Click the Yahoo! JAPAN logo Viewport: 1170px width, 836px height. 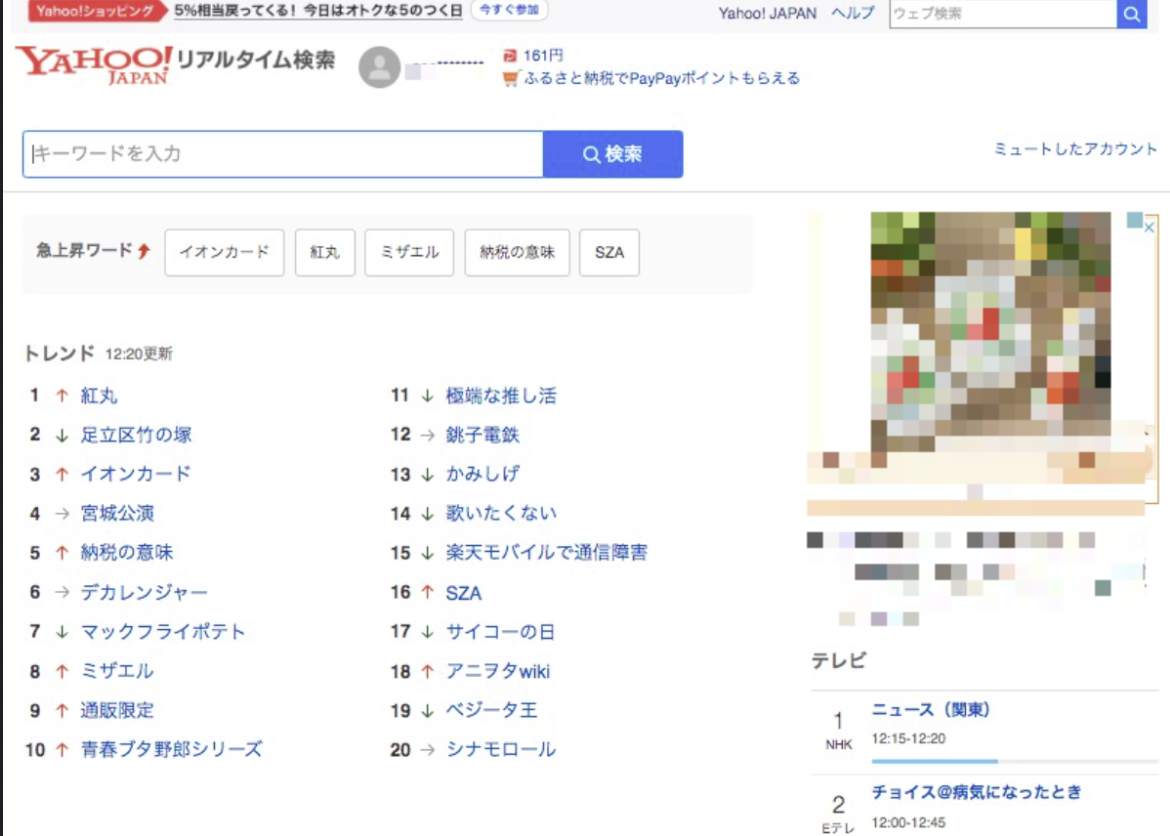tap(93, 65)
